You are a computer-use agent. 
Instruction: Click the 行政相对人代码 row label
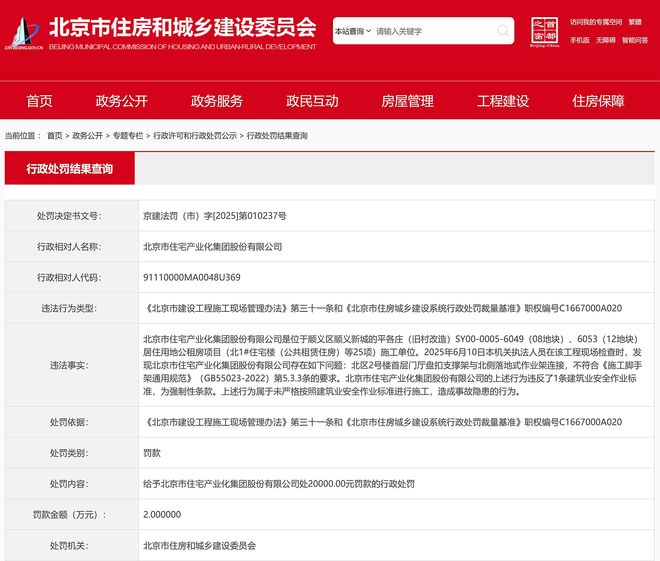coord(69,277)
